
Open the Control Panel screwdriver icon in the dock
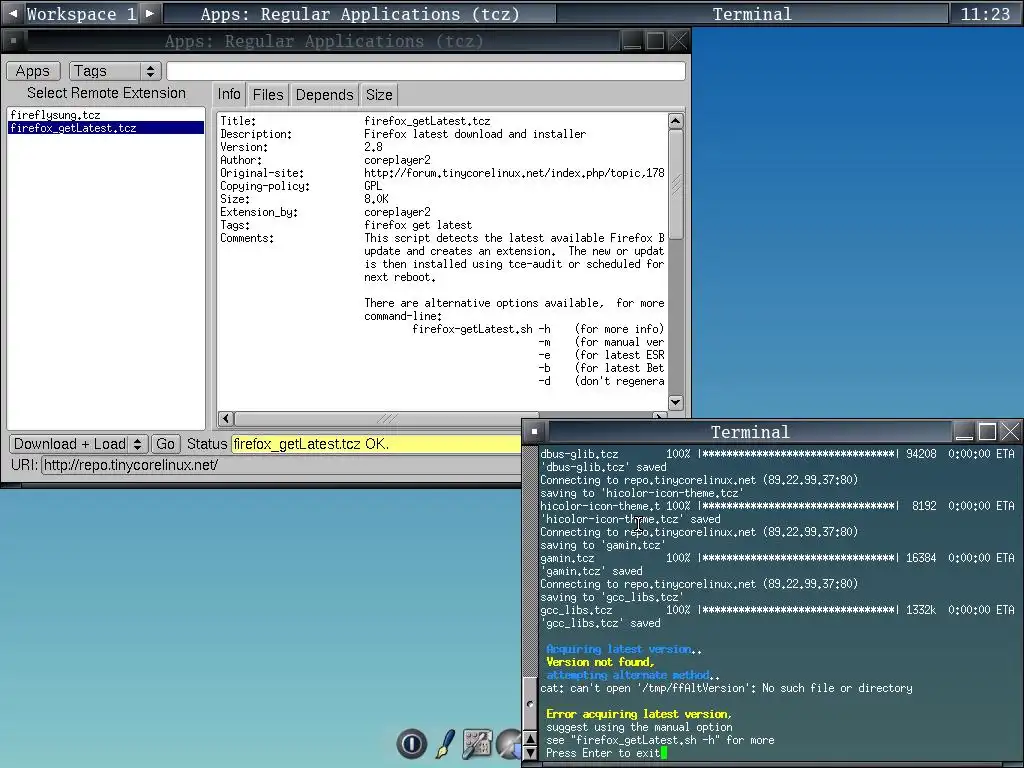click(477, 743)
